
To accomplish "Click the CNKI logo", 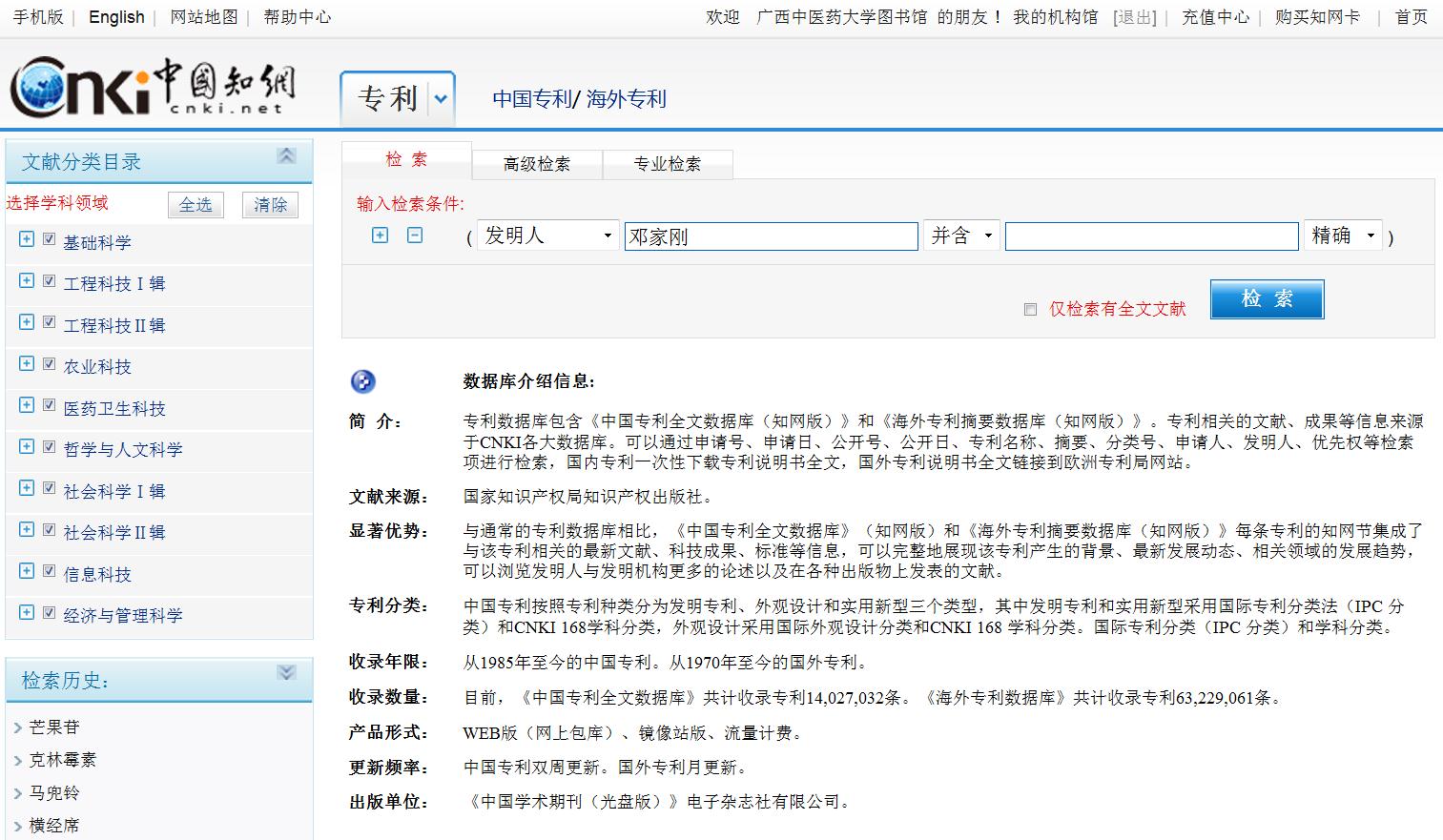I will 153,86.
